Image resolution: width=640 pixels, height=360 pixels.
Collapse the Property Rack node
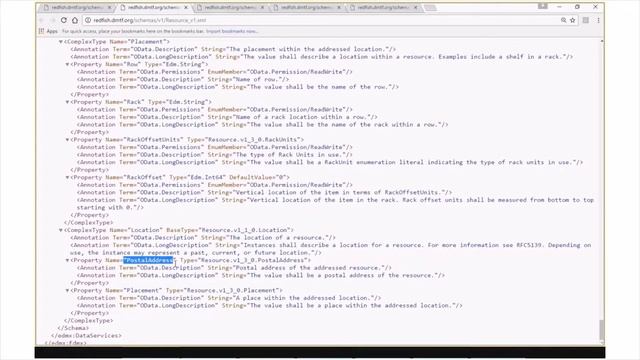tap(67, 102)
